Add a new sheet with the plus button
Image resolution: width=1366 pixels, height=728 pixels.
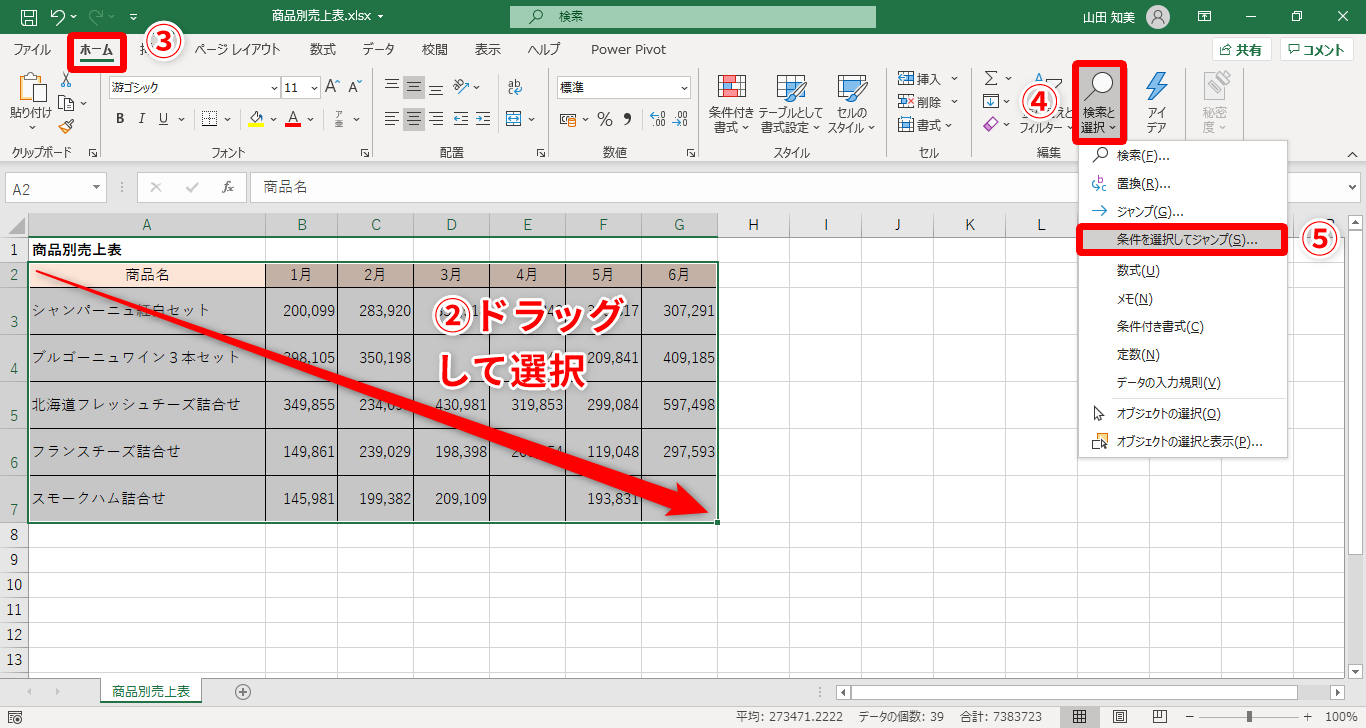(242, 691)
